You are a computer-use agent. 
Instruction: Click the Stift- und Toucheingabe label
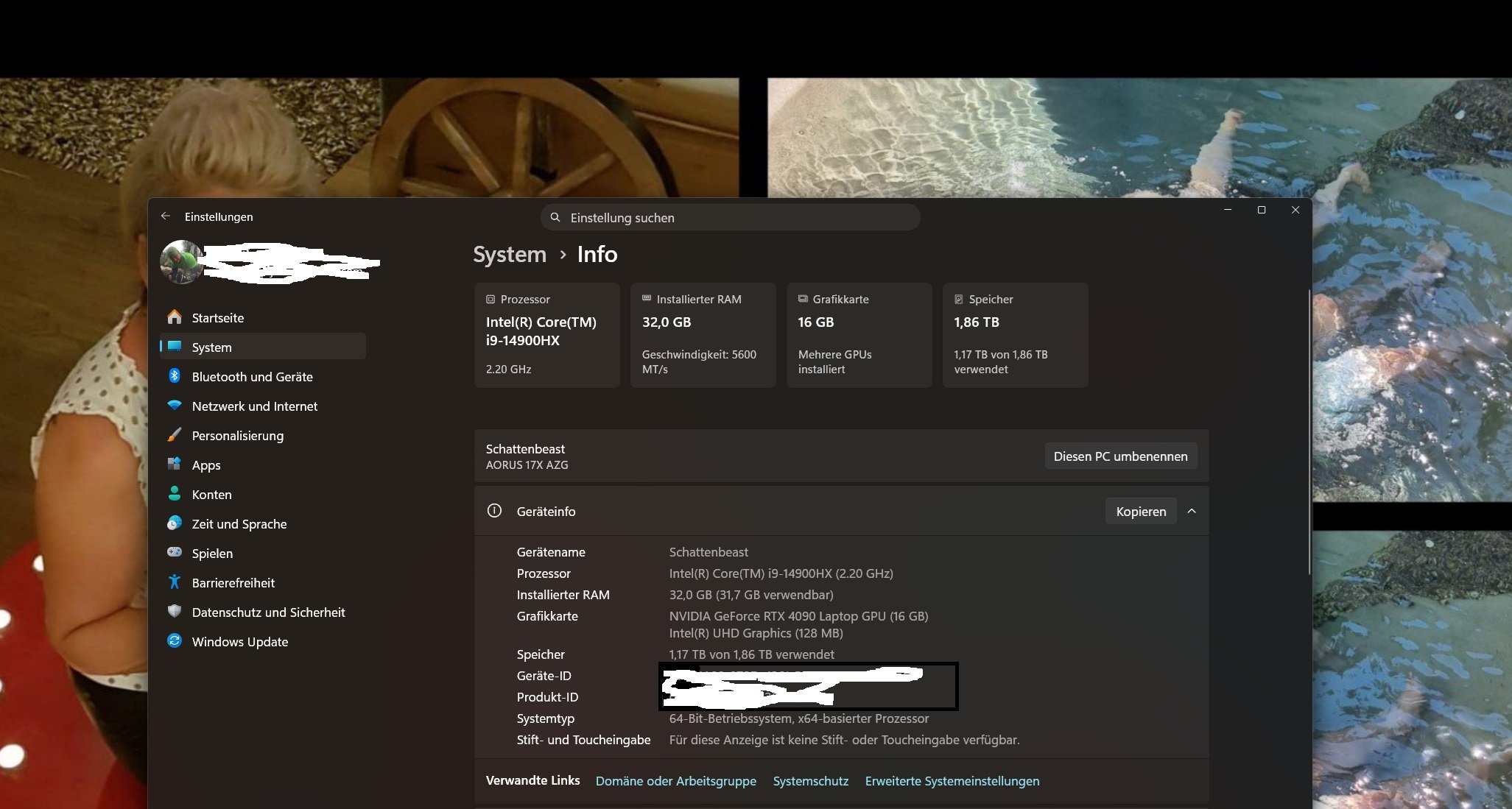584,740
